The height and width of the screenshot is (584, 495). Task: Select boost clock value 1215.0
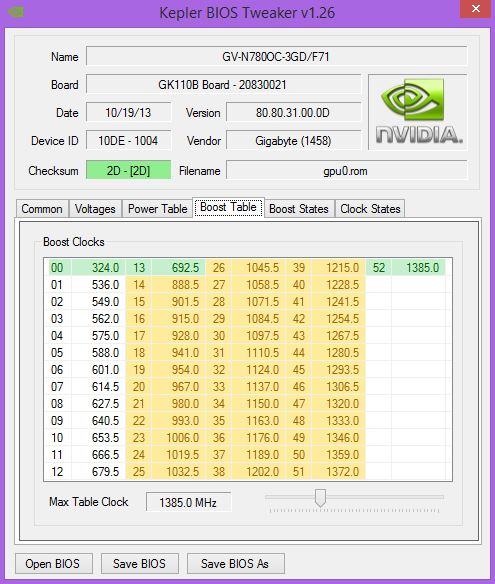pyautogui.click(x=339, y=267)
